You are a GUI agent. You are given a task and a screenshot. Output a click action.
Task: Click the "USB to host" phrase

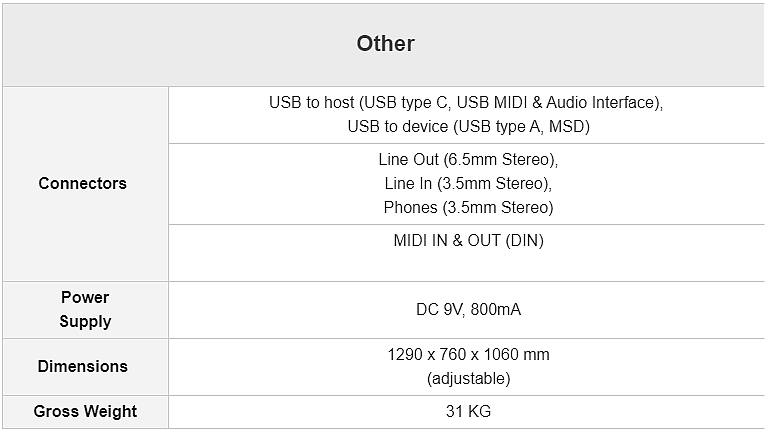pos(308,103)
